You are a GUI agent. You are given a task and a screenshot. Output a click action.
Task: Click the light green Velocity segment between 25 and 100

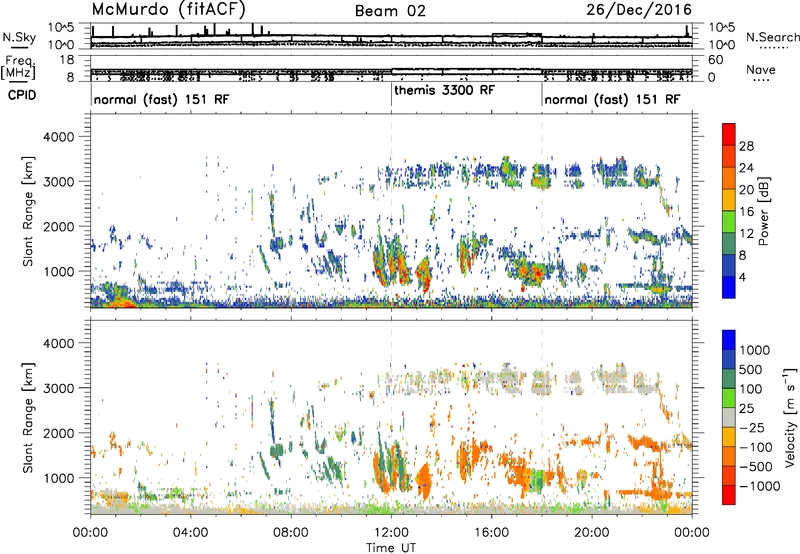tap(729, 398)
